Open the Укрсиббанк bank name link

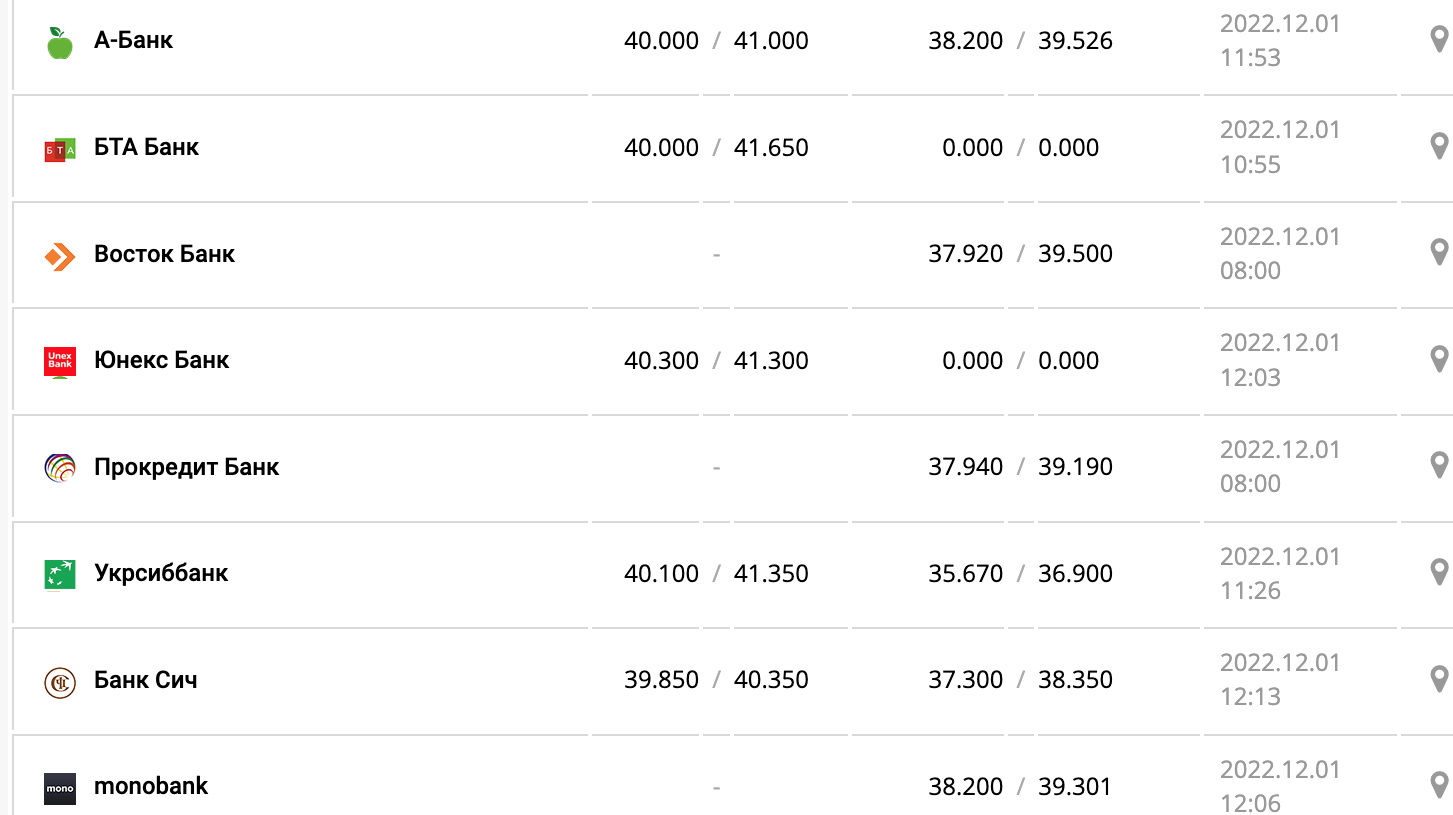point(161,573)
